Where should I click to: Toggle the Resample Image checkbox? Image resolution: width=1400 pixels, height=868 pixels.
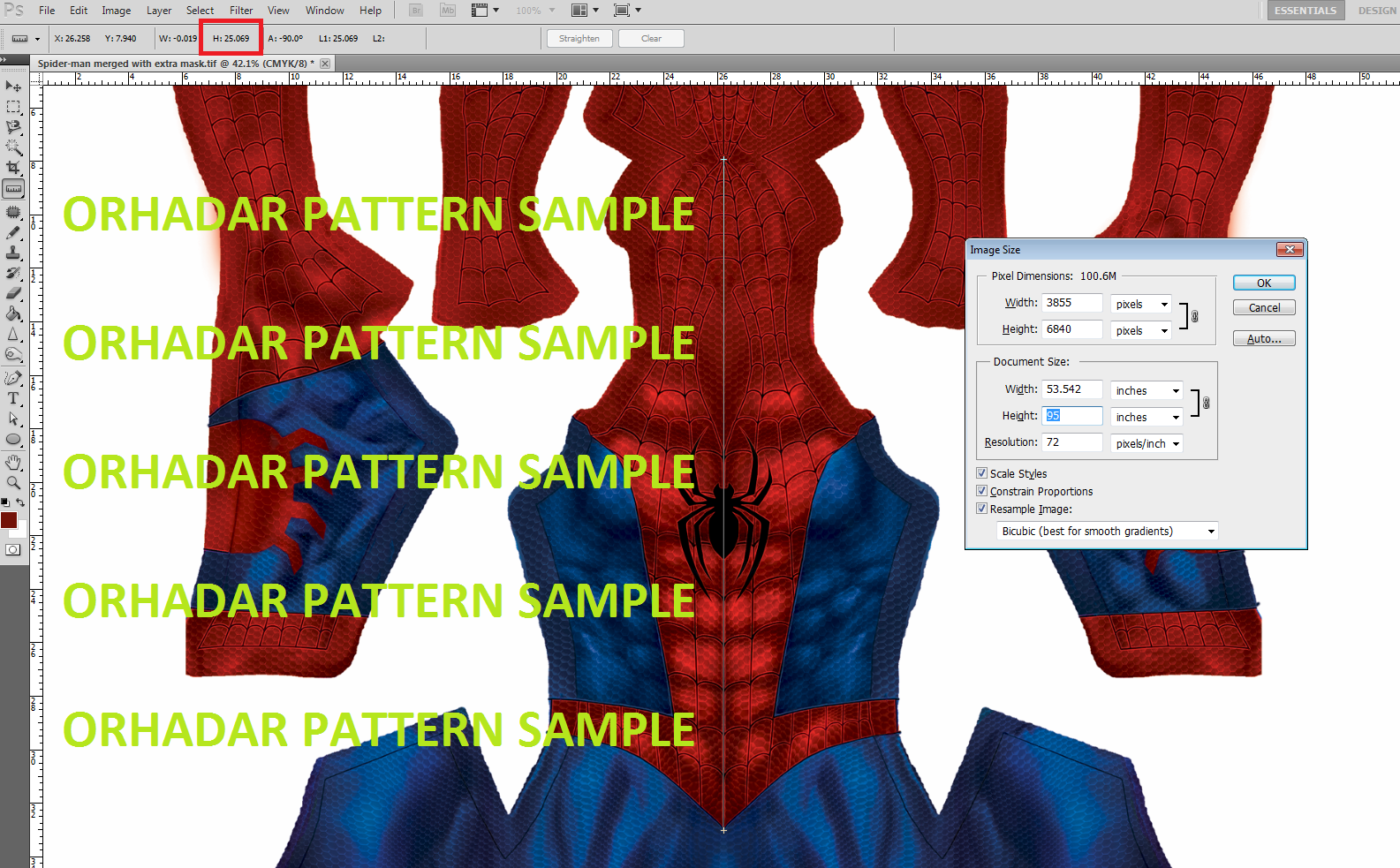coord(981,509)
